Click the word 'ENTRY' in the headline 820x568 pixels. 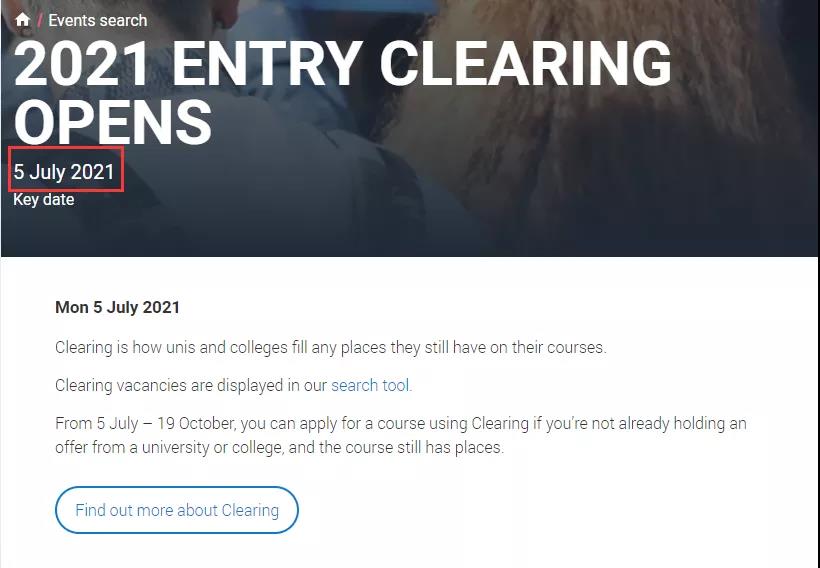tap(266, 62)
